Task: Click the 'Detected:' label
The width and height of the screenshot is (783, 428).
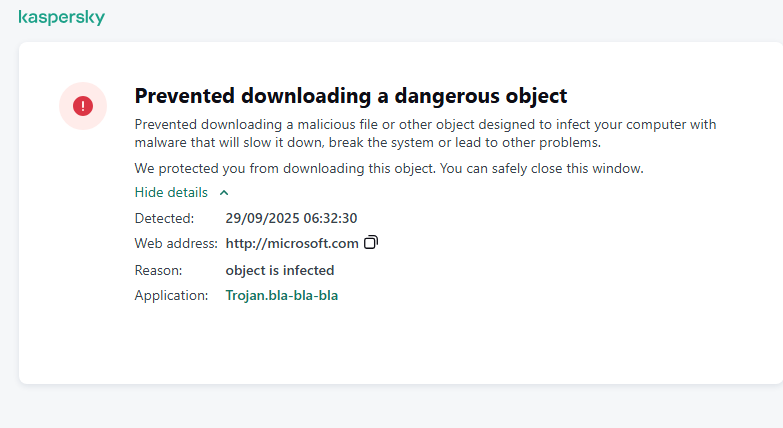Action: pyautogui.click(x=163, y=217)
